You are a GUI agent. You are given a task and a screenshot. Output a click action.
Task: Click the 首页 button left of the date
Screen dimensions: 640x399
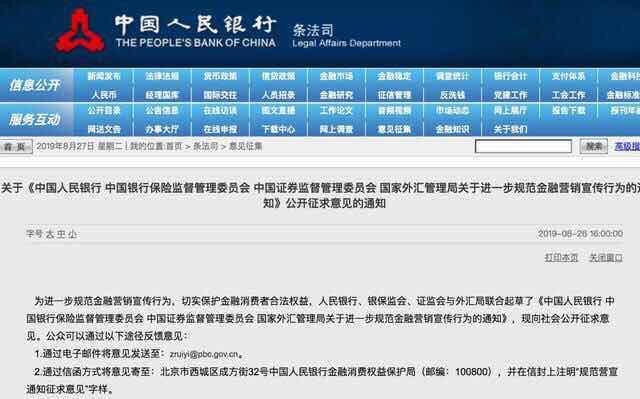tap(16, 146)
